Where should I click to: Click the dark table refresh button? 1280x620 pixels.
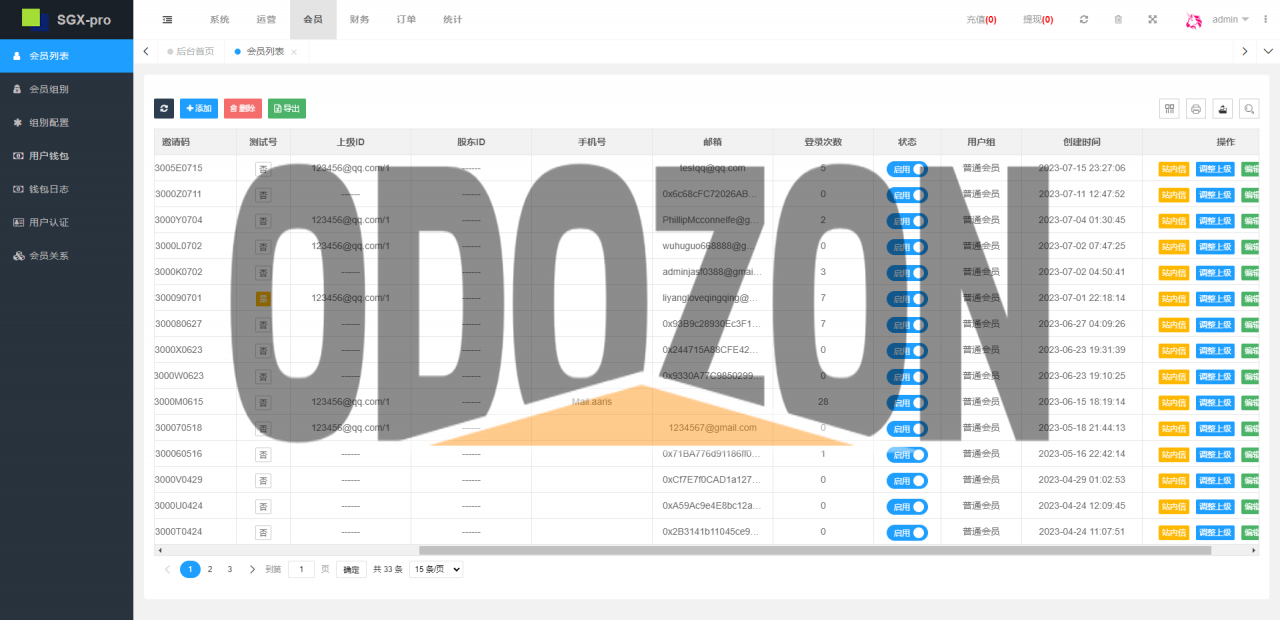tap(164, 108)
